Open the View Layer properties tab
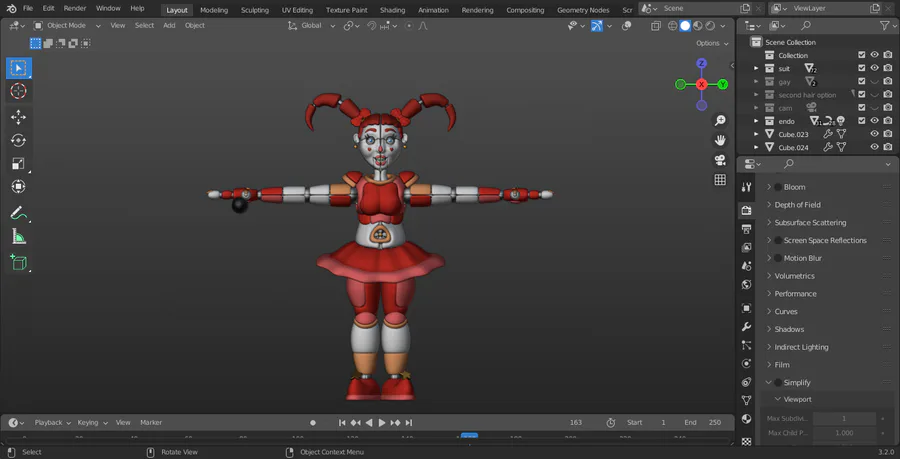Viewport: 900px width, 459px height. (746, 248)
